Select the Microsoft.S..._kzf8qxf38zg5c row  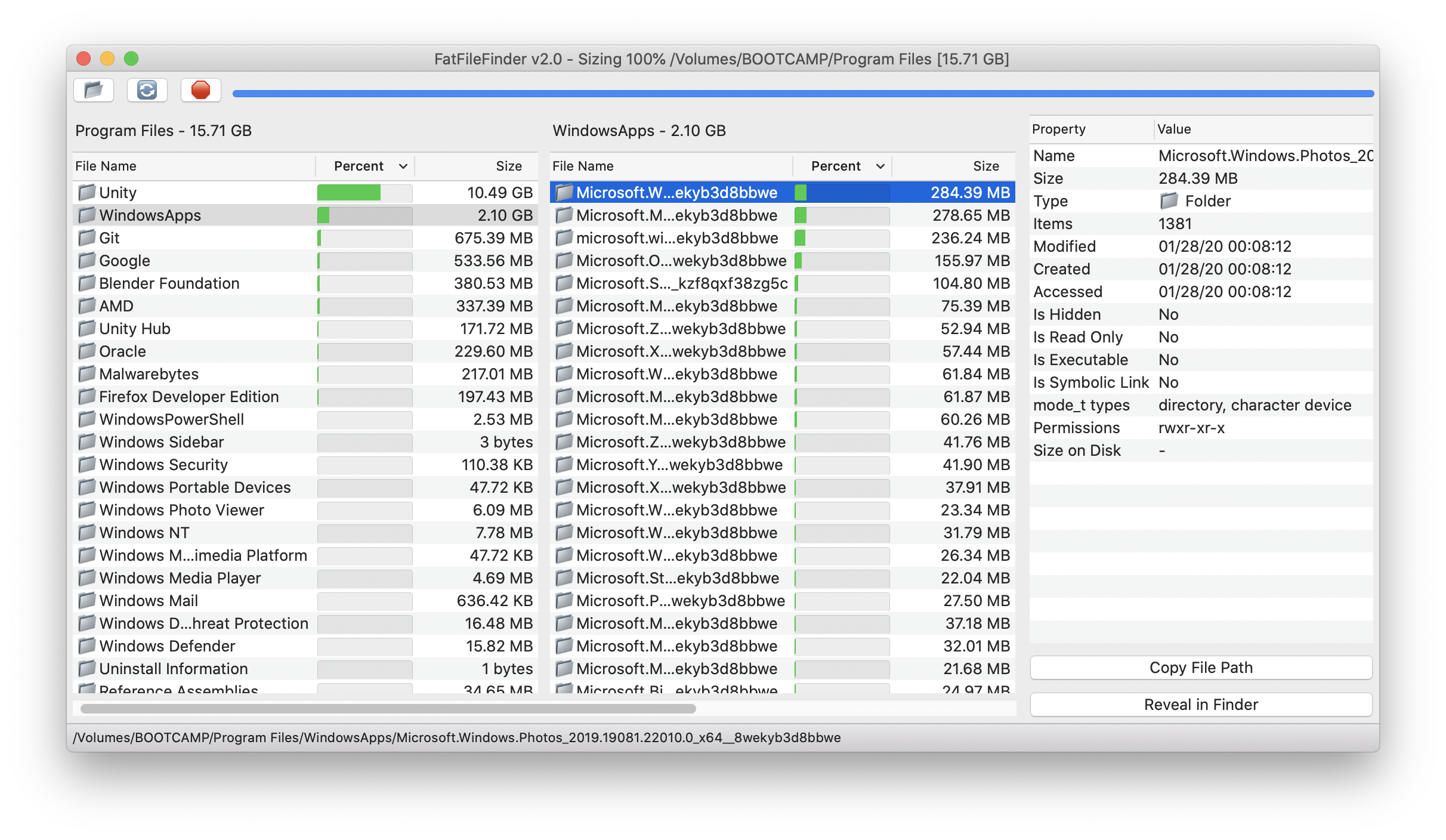tap(783, 283)
